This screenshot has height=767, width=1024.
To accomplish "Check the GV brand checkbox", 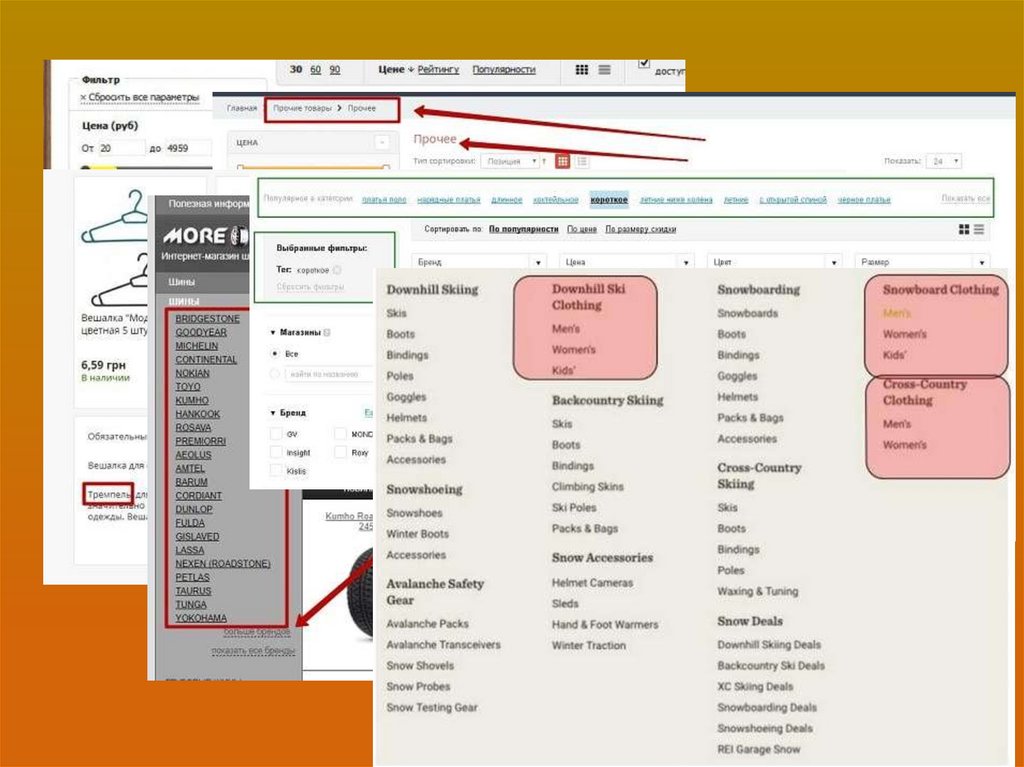I will (x=276, y=434).
